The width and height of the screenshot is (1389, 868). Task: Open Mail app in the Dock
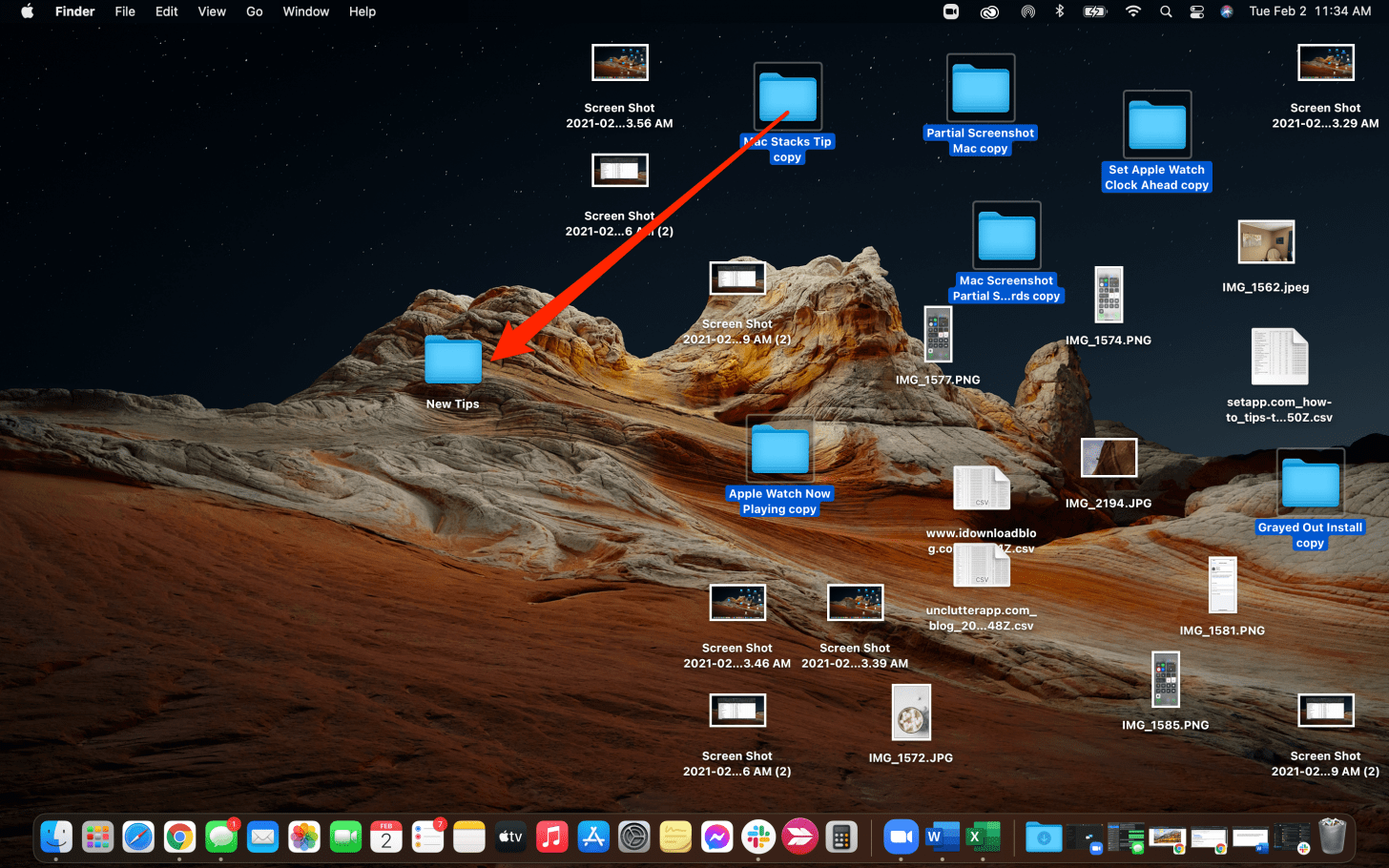[x=262, y=837]
